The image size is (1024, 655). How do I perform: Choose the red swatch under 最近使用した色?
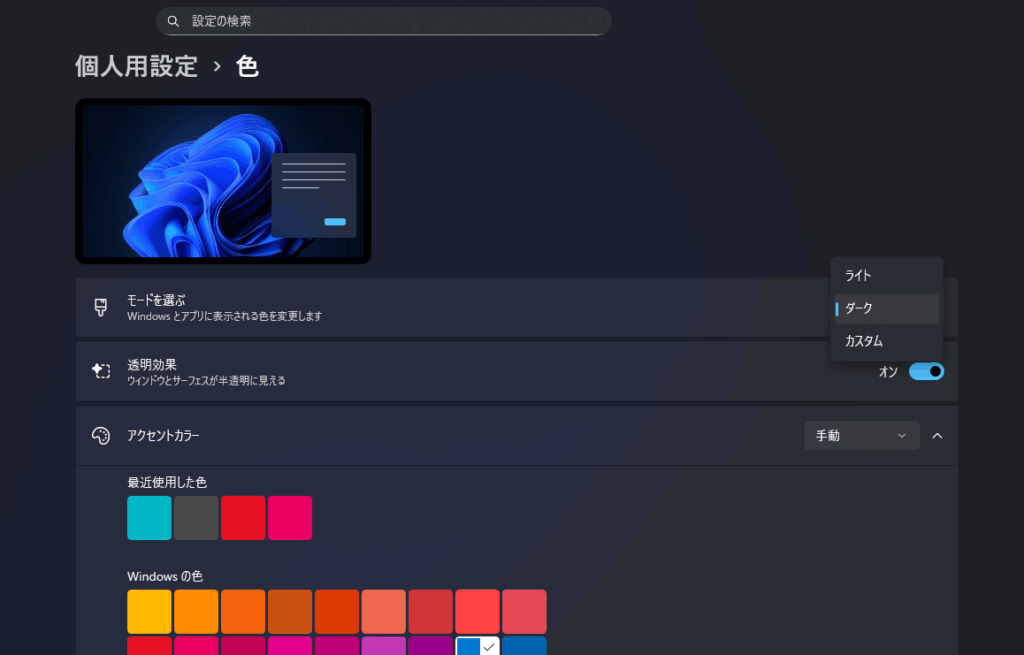click(x=243, y=518)
